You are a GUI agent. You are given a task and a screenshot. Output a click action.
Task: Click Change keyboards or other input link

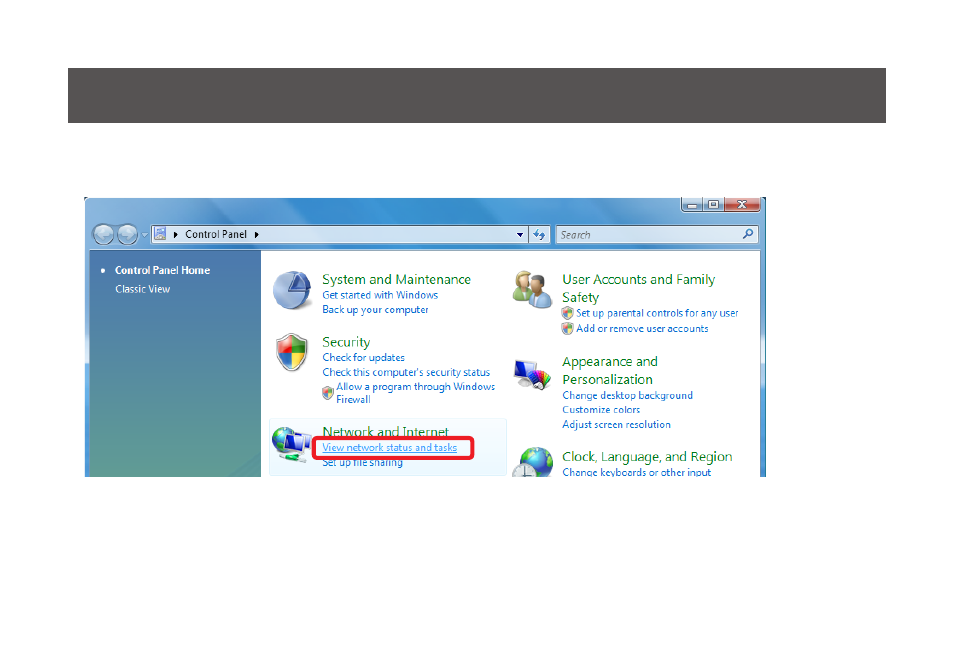pyautogui.click(x=636, y=472)
